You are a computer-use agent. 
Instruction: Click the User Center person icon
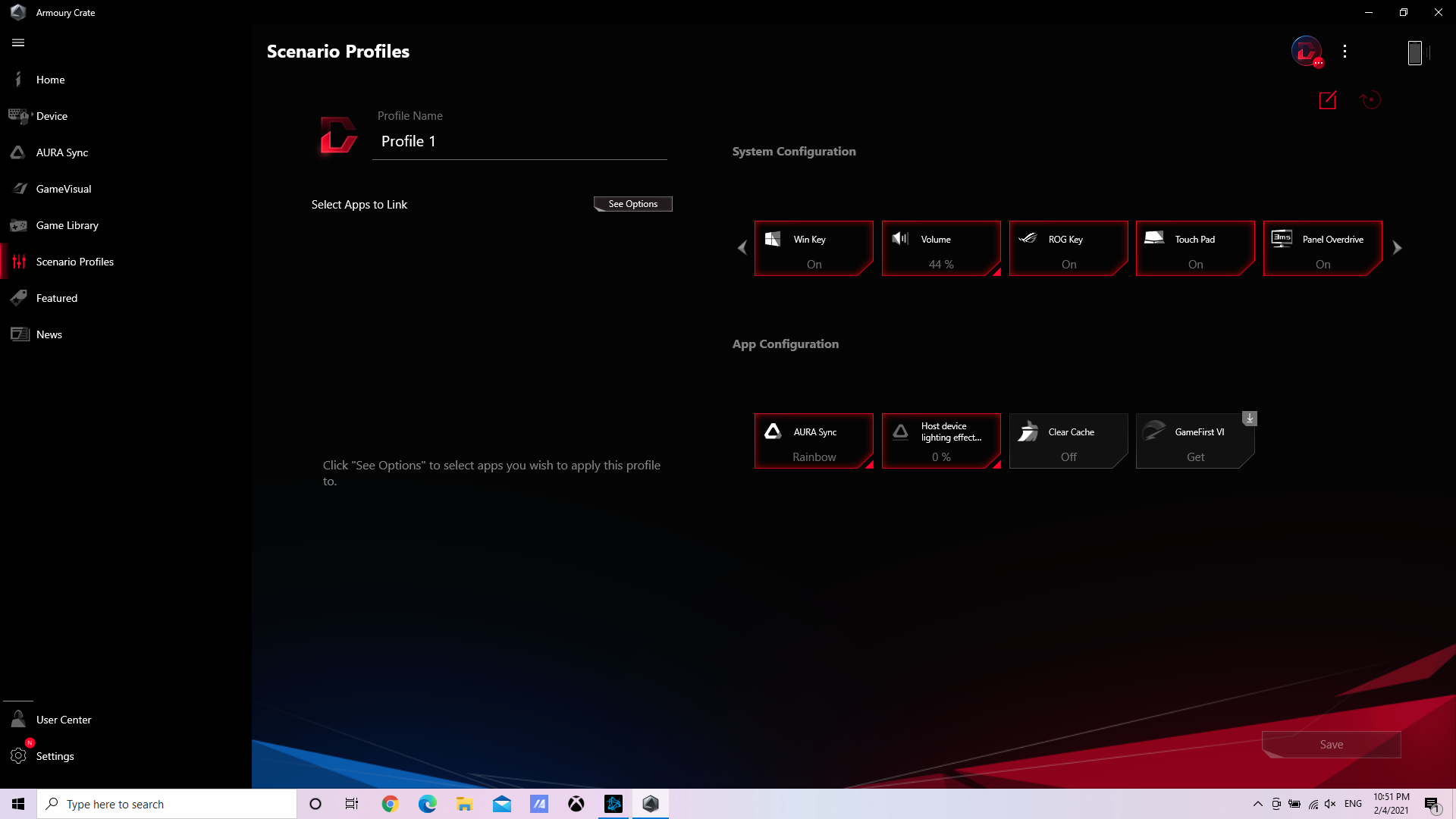click(18, 719)
